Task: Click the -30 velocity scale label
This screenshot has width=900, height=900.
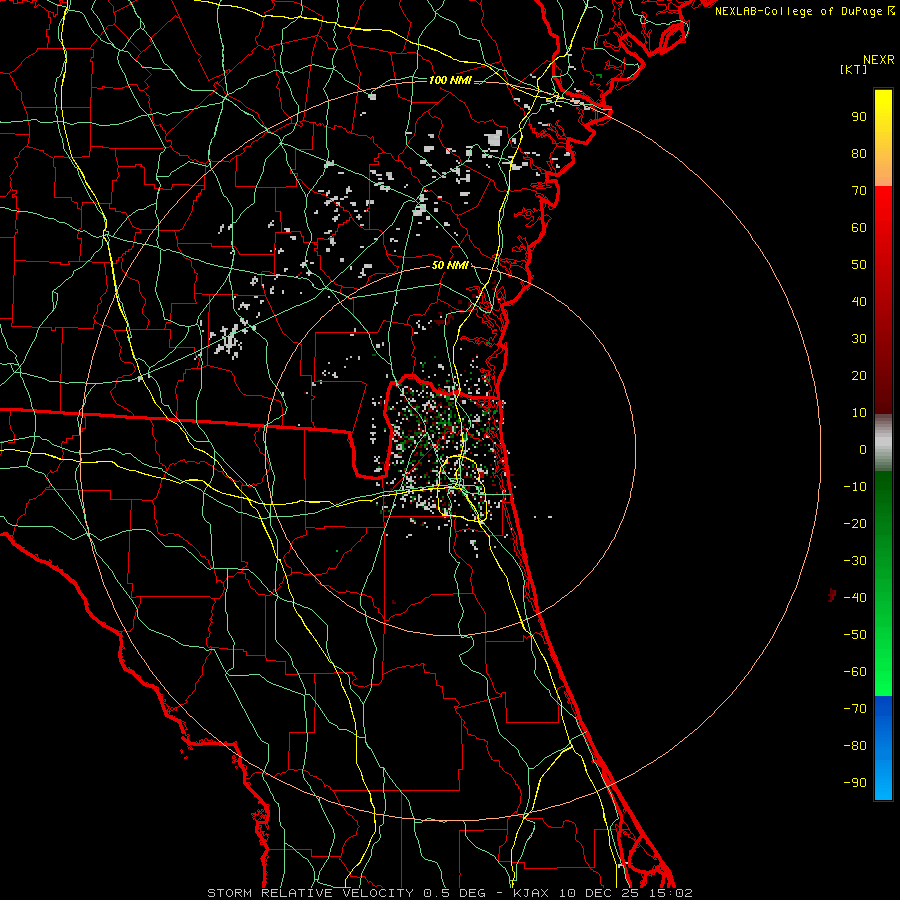Action: (855, 561)
